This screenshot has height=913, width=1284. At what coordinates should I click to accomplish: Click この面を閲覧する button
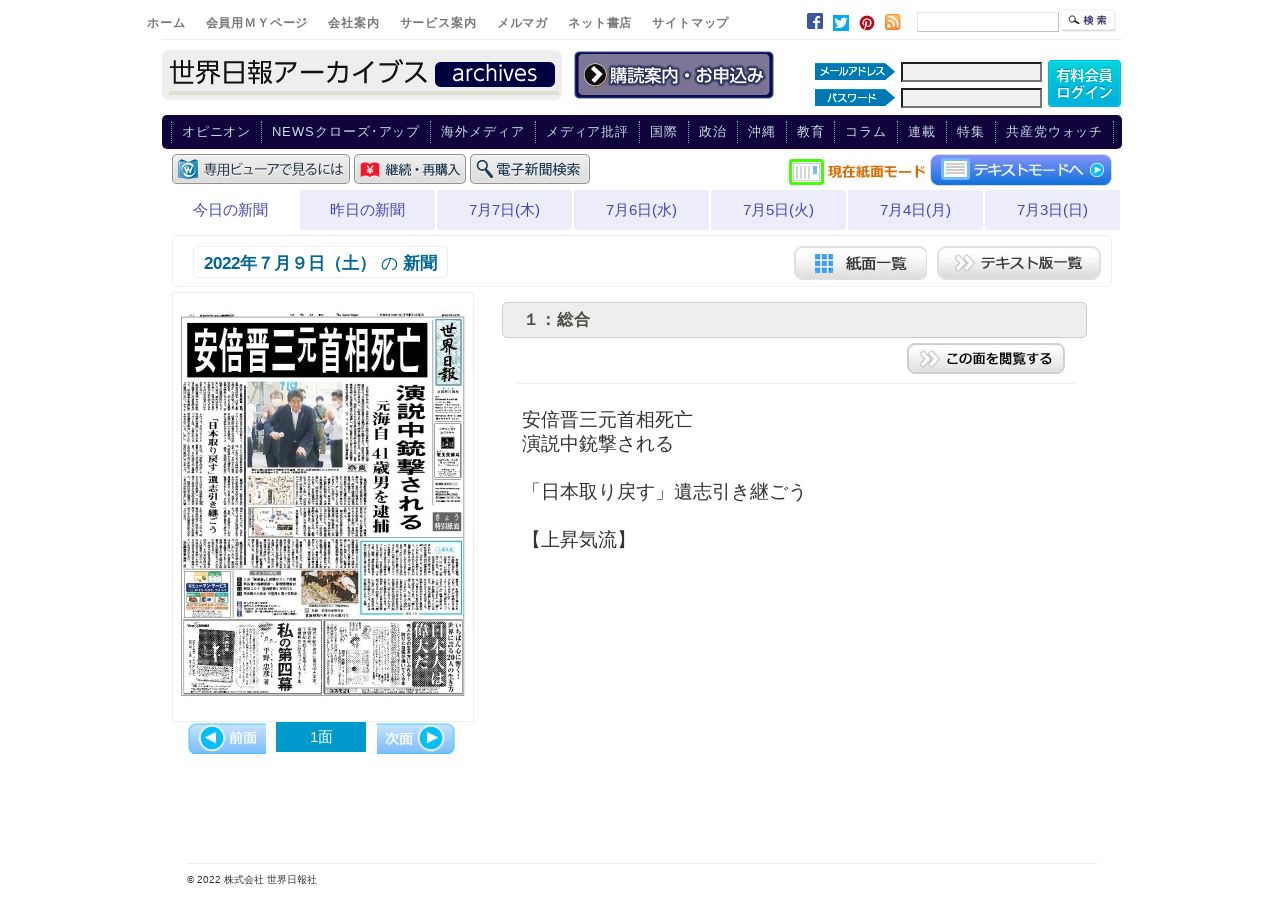986,359
